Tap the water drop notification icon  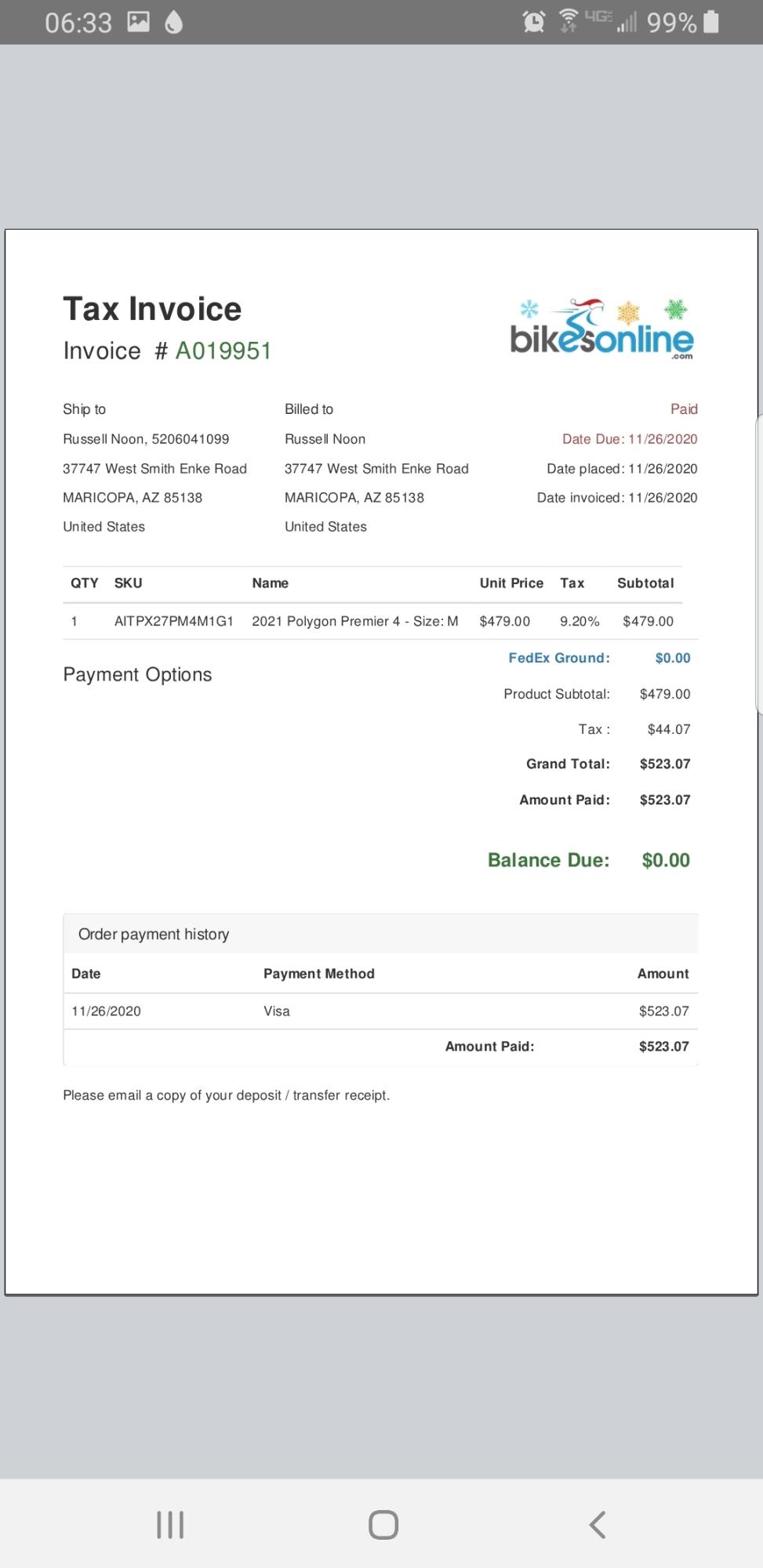pyautogui.click(x=174, y=23)
